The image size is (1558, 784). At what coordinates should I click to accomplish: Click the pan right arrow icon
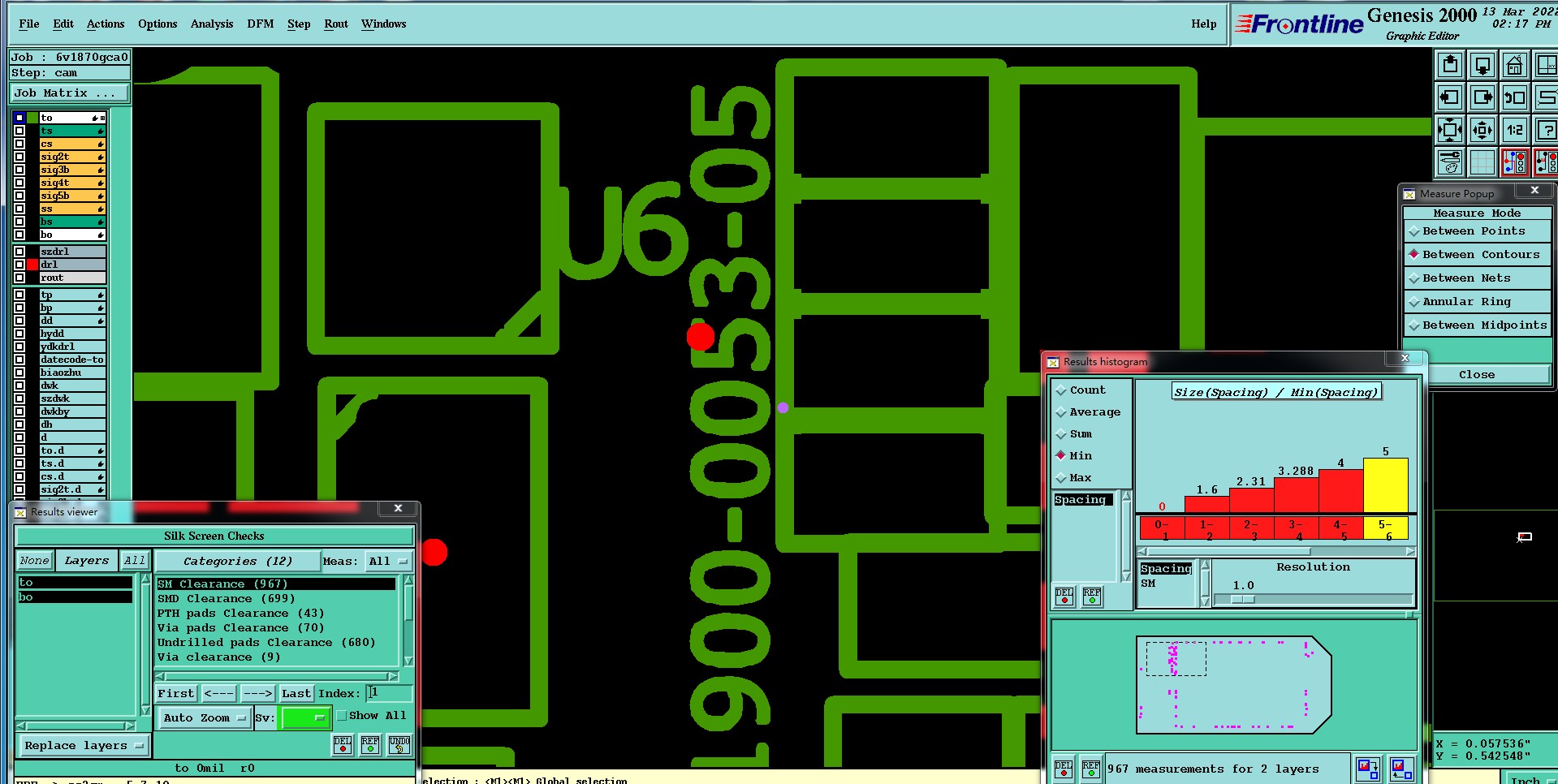coord(1482,97)
